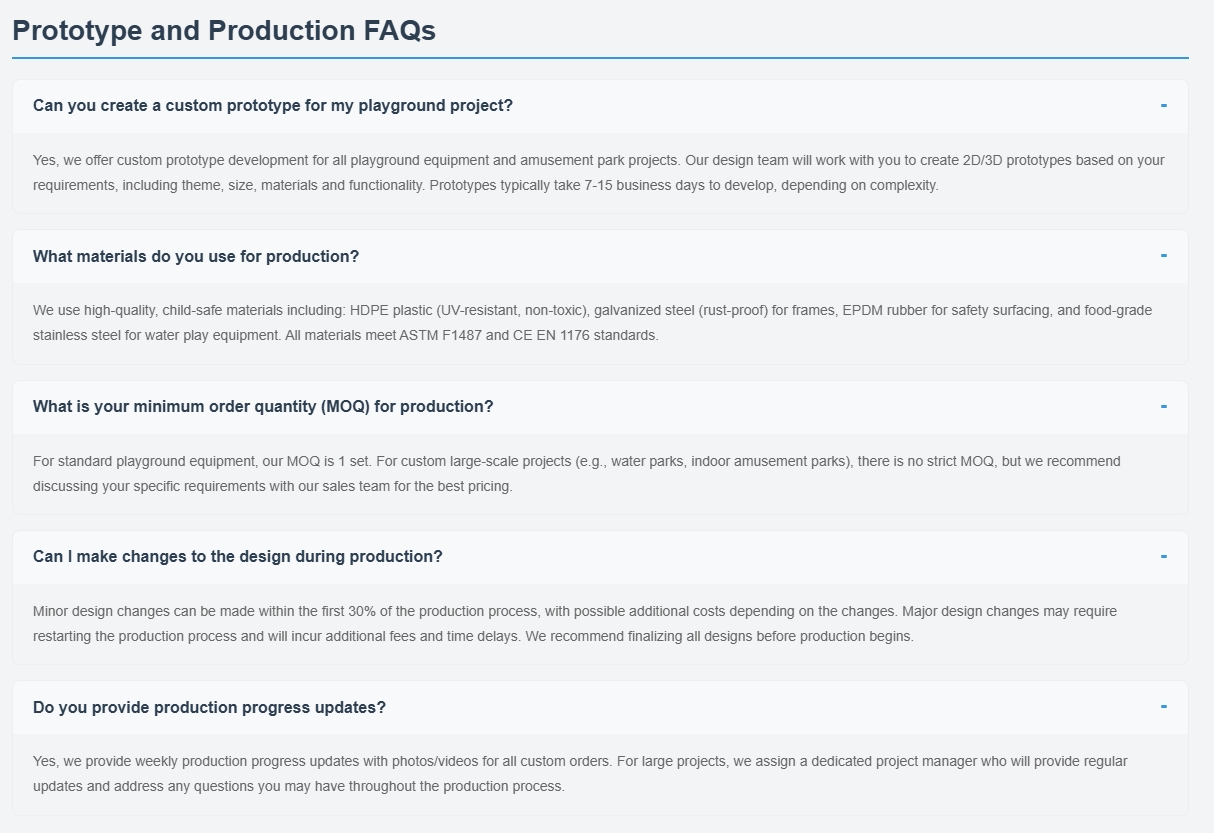Collapse the minimum order quantity section
Viewport: 1214px width, 833px height.
pos(1163,406)
